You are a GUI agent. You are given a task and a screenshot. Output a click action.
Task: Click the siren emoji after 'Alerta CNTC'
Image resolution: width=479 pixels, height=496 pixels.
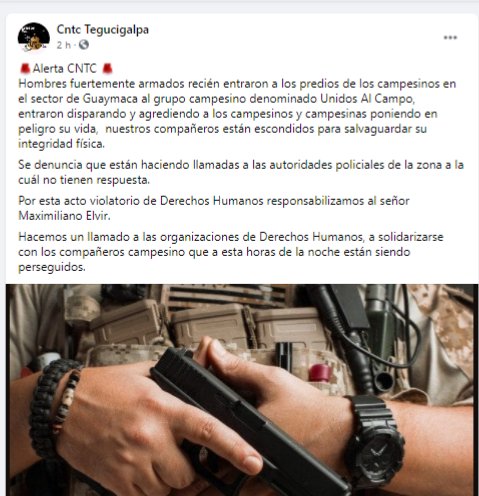(x=107, y=69)
